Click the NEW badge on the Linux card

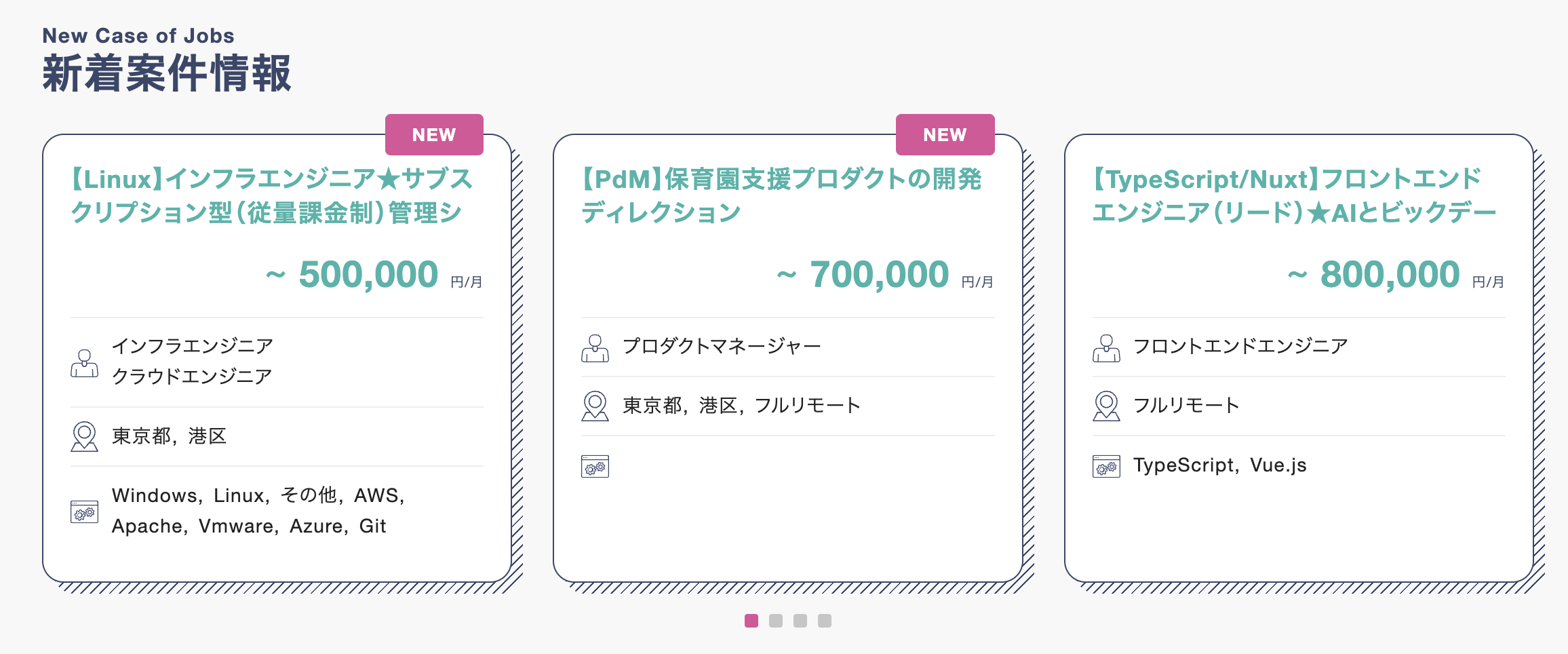(434, 134)
